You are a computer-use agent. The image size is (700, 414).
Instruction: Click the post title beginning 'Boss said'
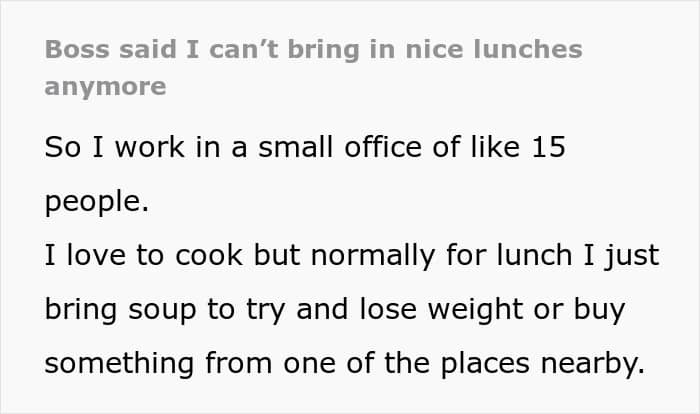(x=313, y=67)
